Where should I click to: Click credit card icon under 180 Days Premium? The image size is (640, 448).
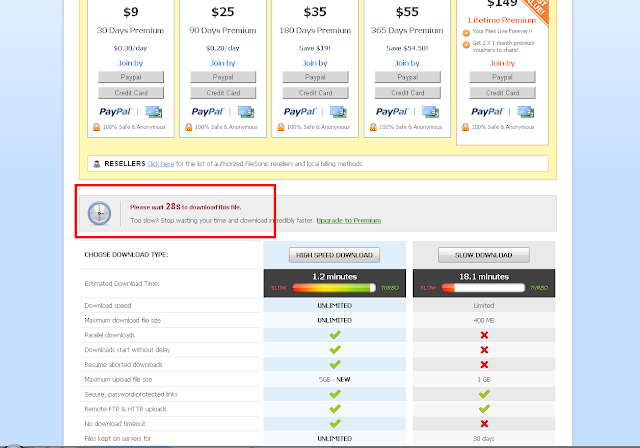pyautogui.click(x=338, y=111)
